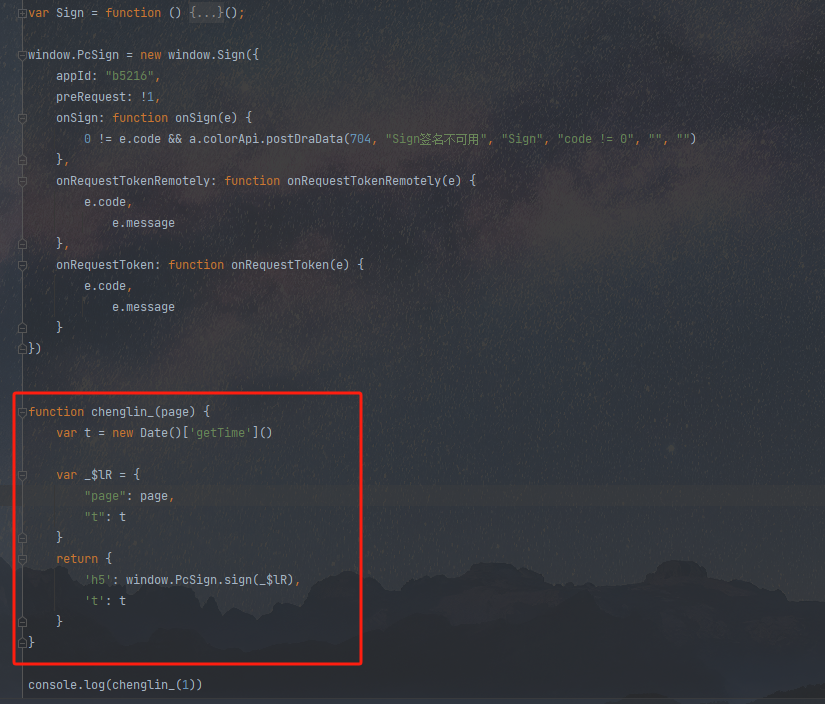Click the var keyword before Sign
The height and width of the screenshot is (704, 825).
tap(38, 13)
